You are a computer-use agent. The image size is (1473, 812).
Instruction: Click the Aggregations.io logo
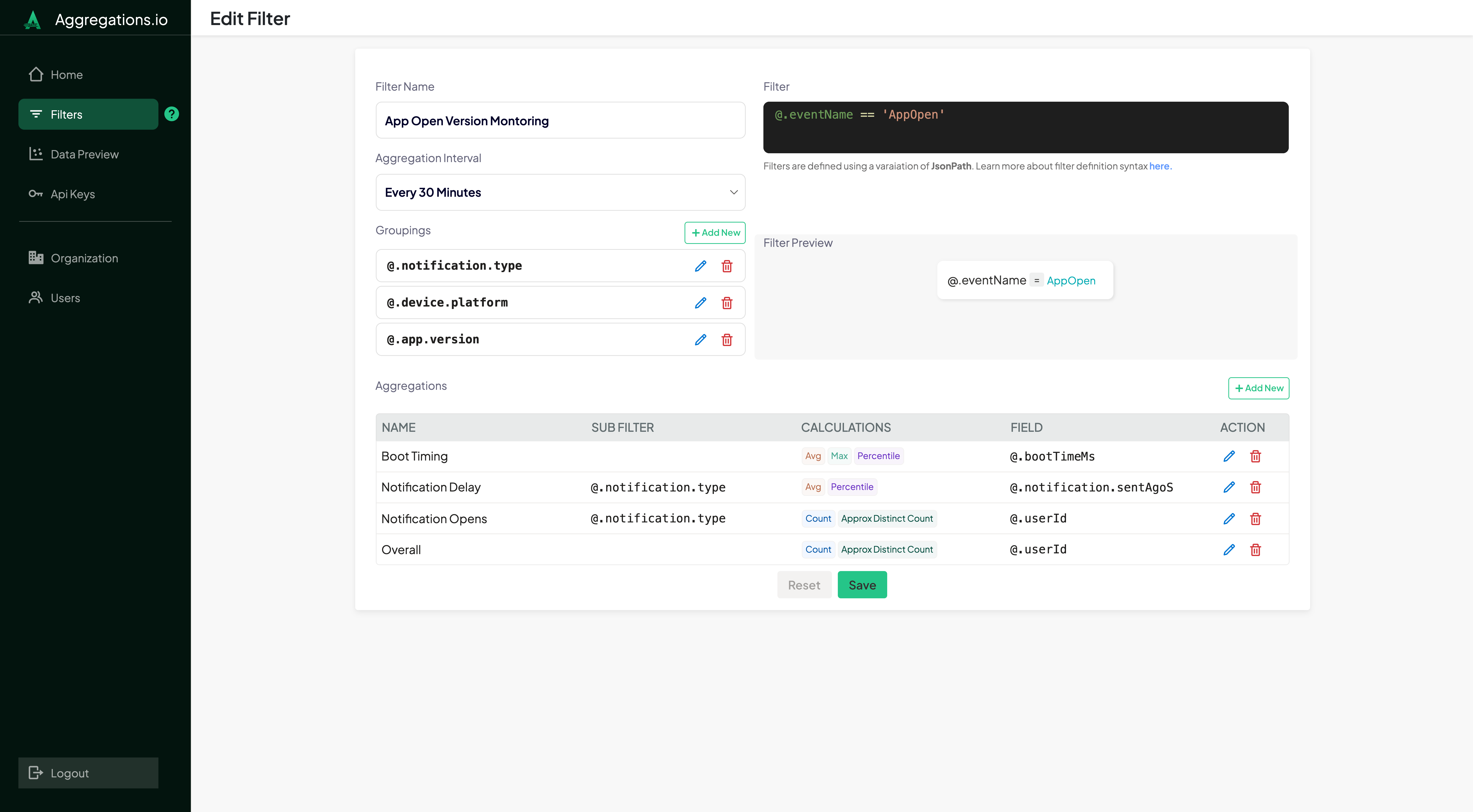pyautogui.click(x=33, y=19)
